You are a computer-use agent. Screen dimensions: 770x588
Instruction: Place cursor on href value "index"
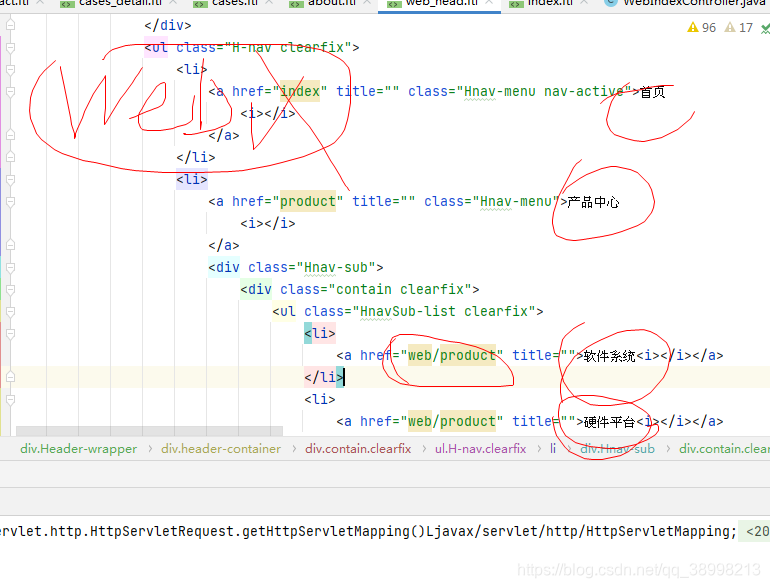pyautogui.click(x=300, y=91)
